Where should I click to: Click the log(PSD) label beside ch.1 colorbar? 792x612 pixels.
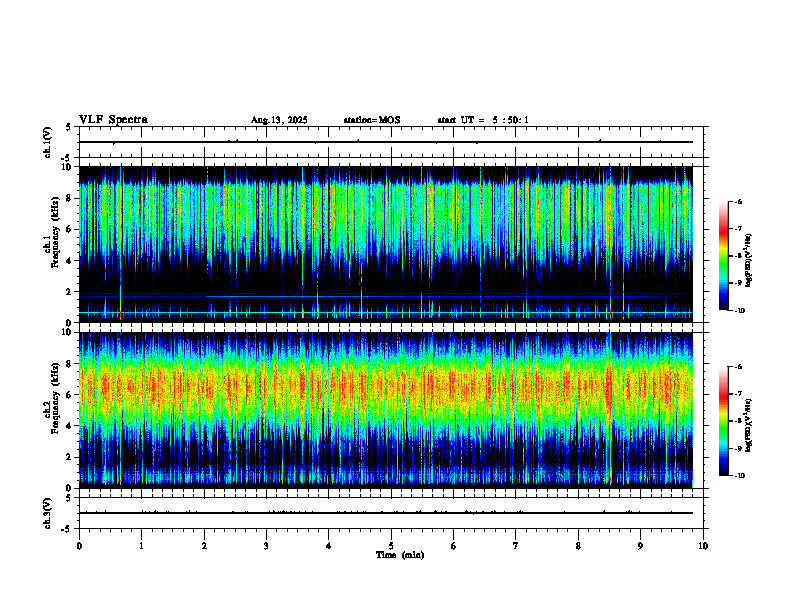tap(749, 261)
